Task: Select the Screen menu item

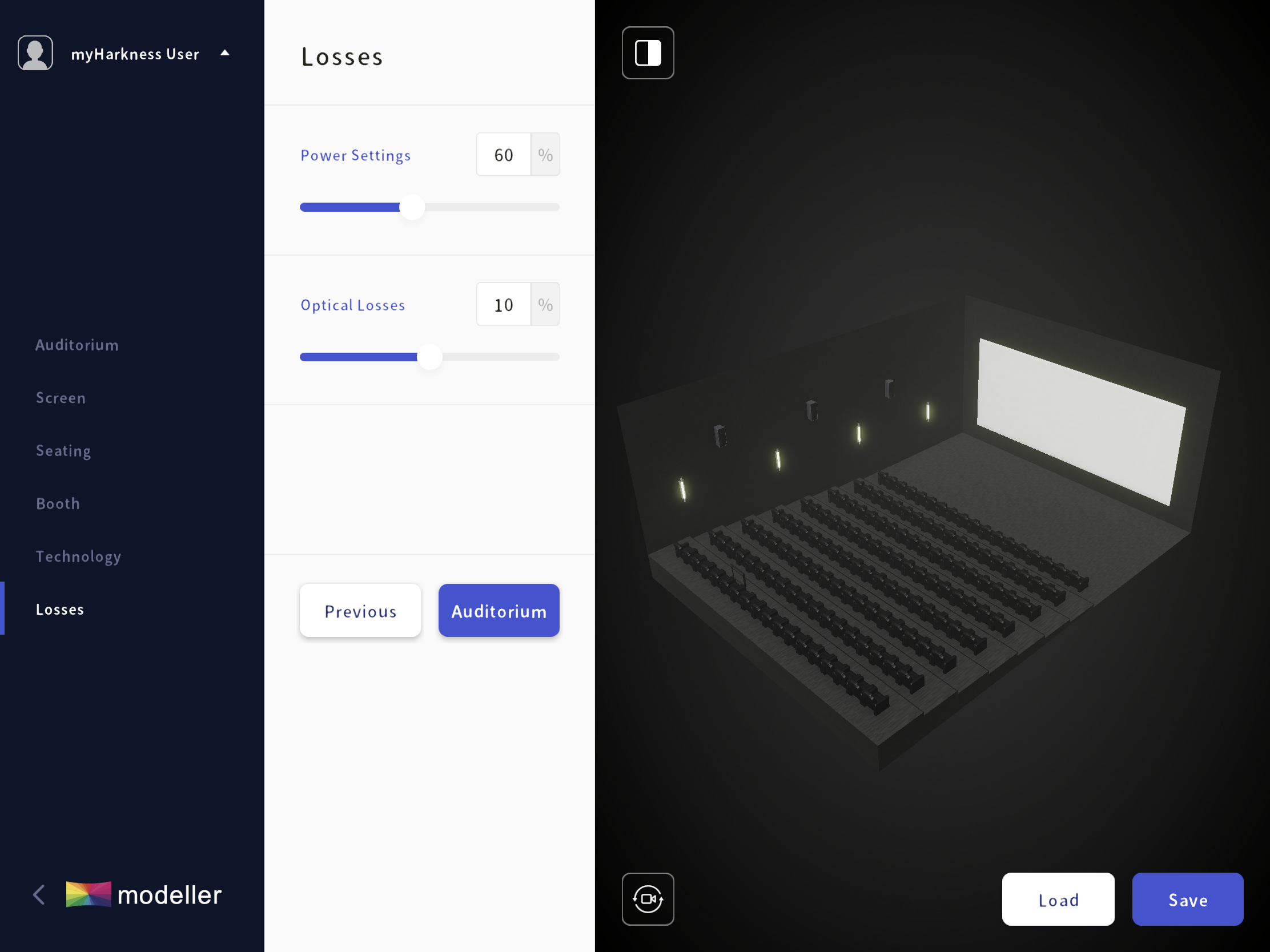Action: [60, 397]
